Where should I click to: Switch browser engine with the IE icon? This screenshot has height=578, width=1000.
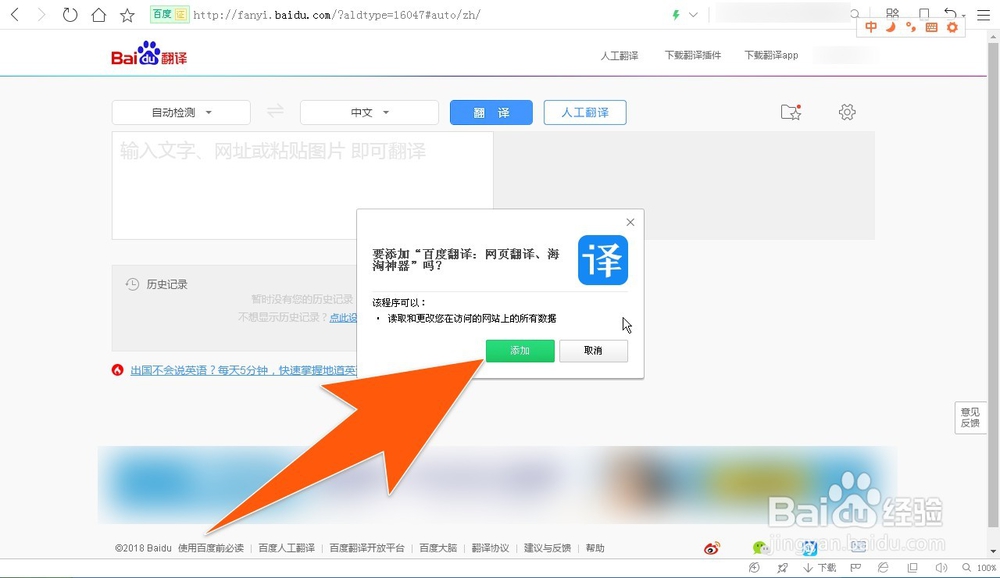point(883,568)
